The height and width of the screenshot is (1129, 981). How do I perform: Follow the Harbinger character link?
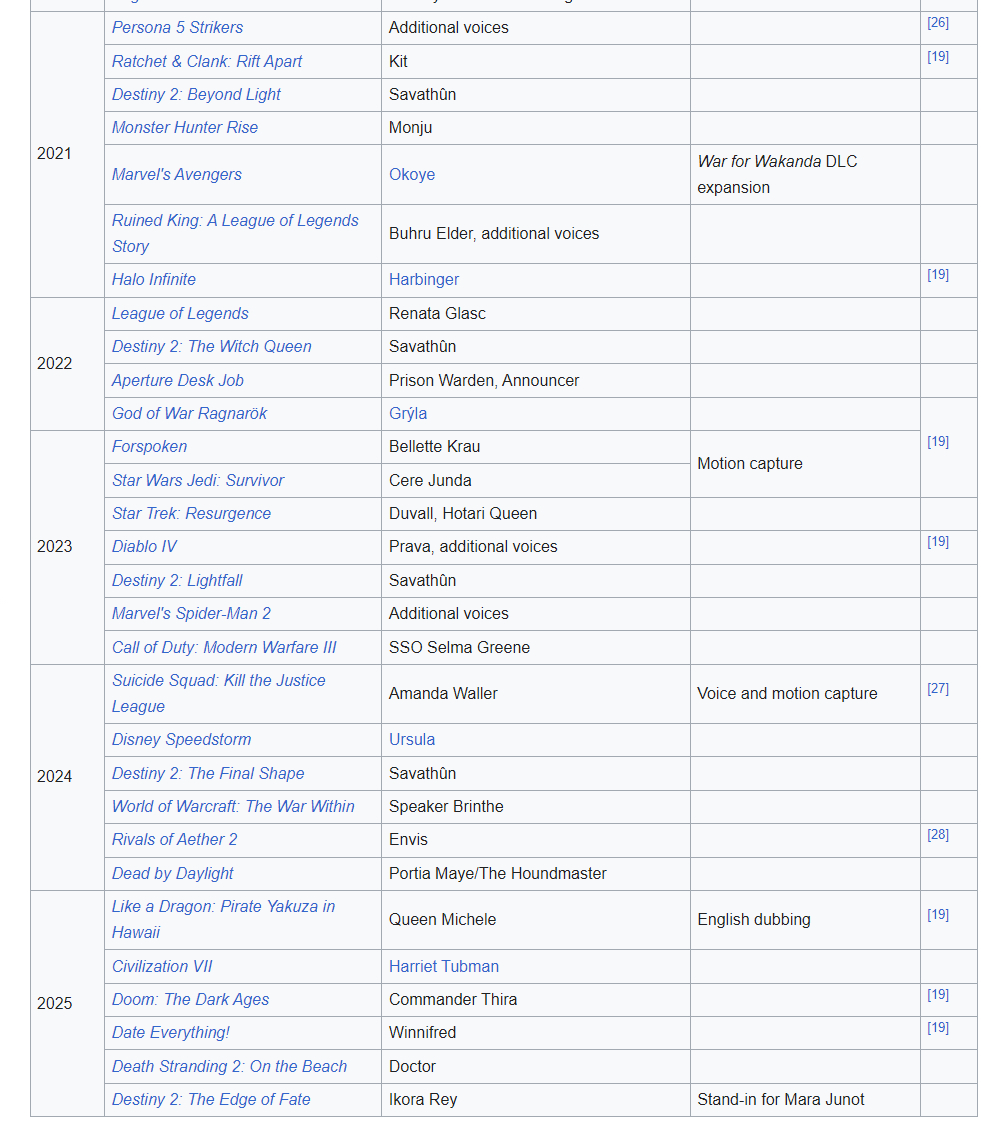coord(424,279)
